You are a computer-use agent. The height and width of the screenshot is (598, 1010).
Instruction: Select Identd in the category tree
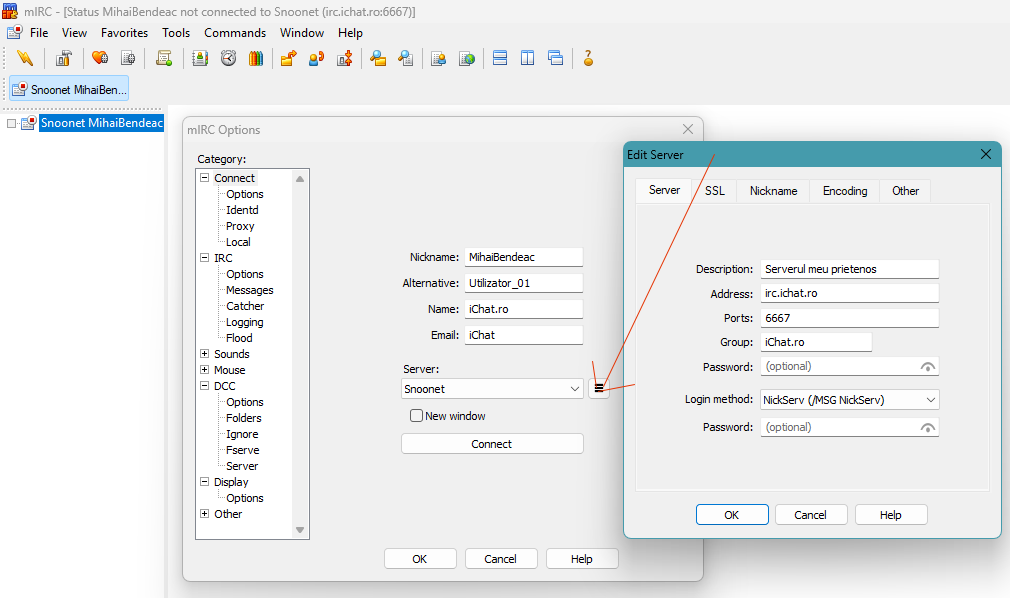242,210
